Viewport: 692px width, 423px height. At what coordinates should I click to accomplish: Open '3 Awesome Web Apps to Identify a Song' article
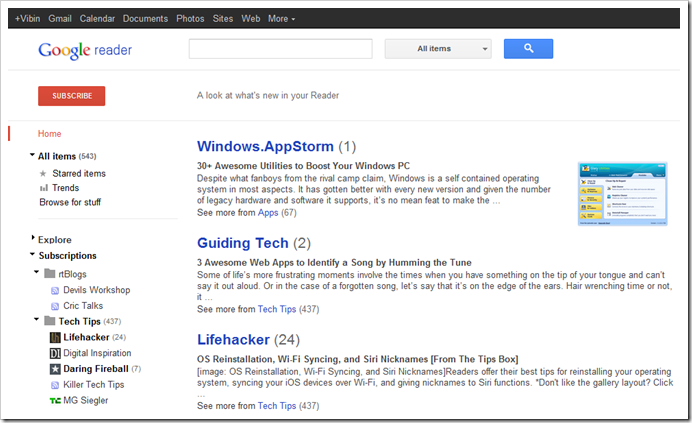[334, 263]
